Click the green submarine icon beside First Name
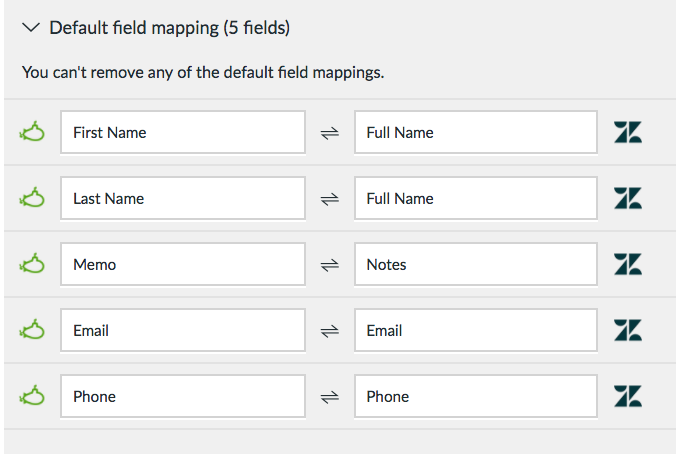 coord(32,132)
